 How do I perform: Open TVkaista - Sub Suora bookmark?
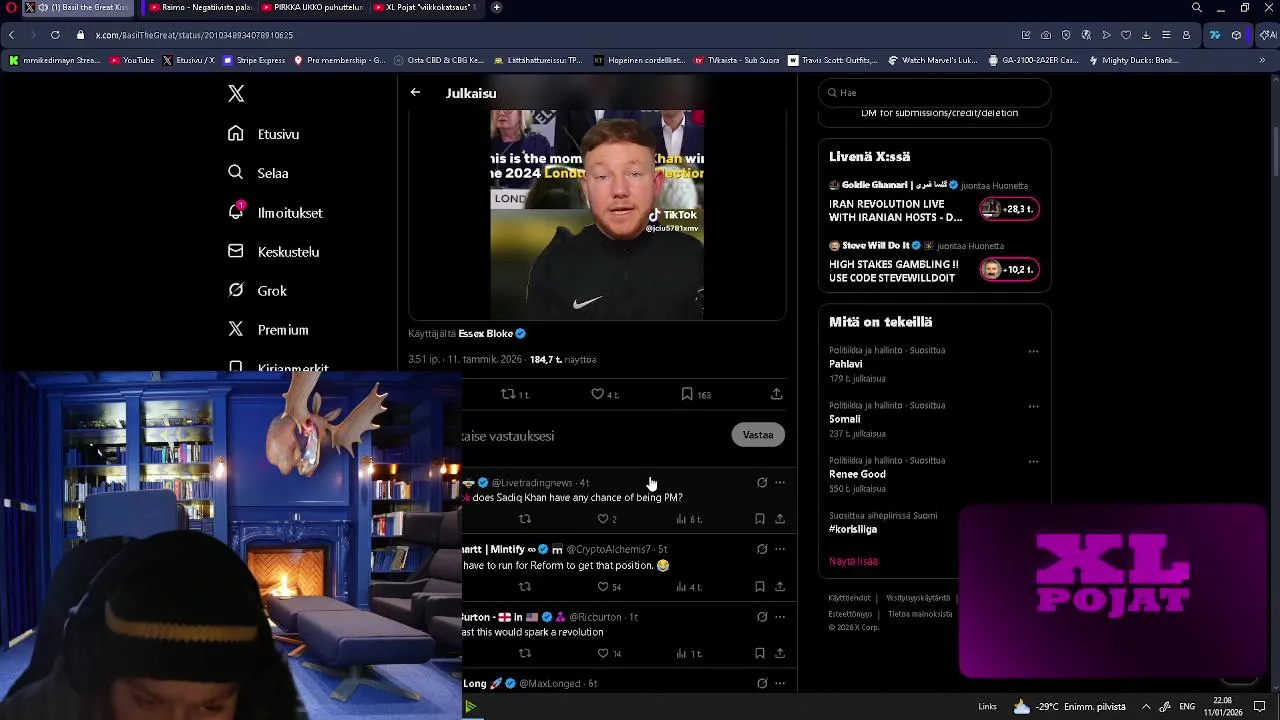(736, 60)
